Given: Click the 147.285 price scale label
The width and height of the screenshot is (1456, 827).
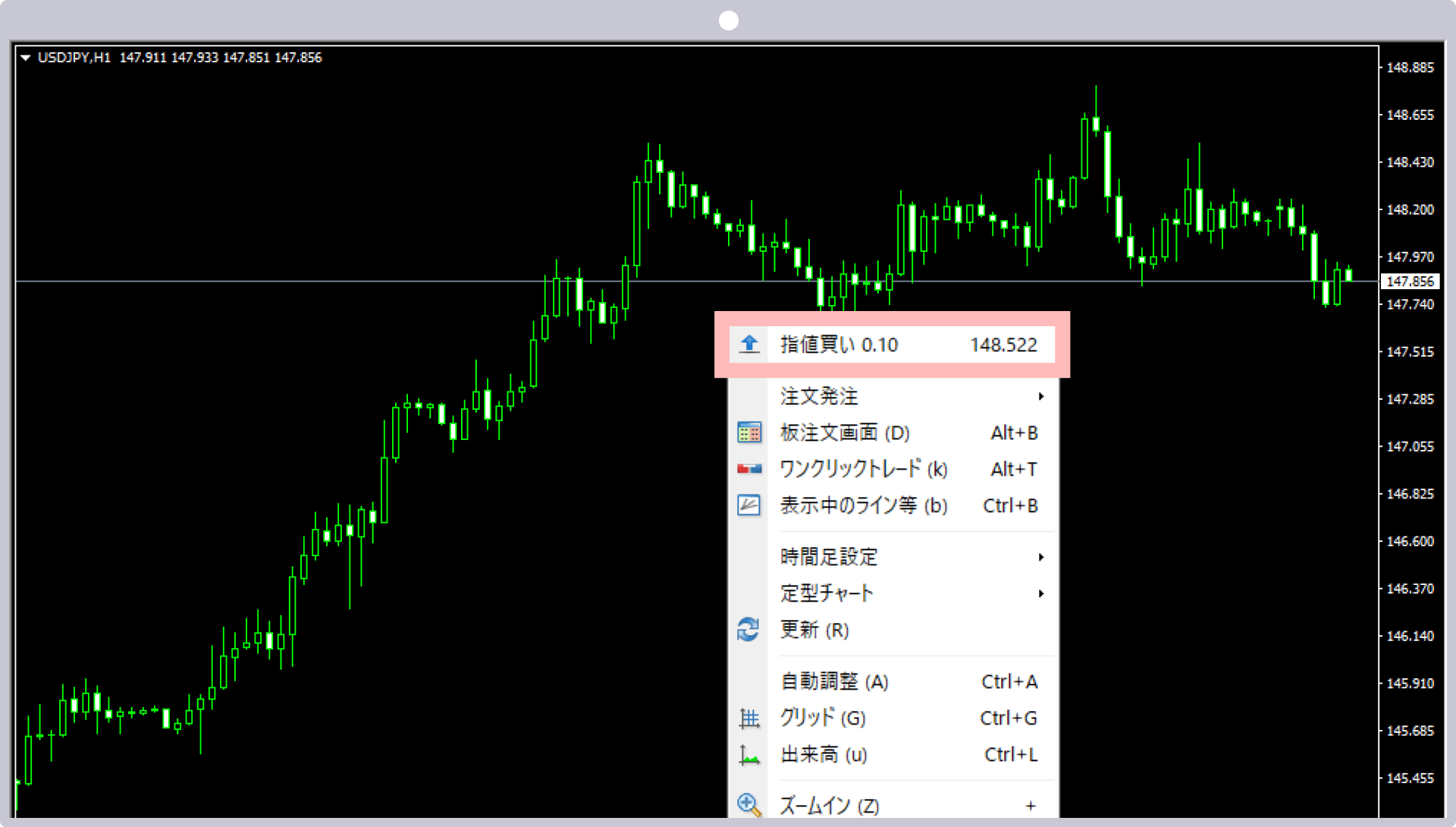Looking at the screenshot, I should 1410,399.
